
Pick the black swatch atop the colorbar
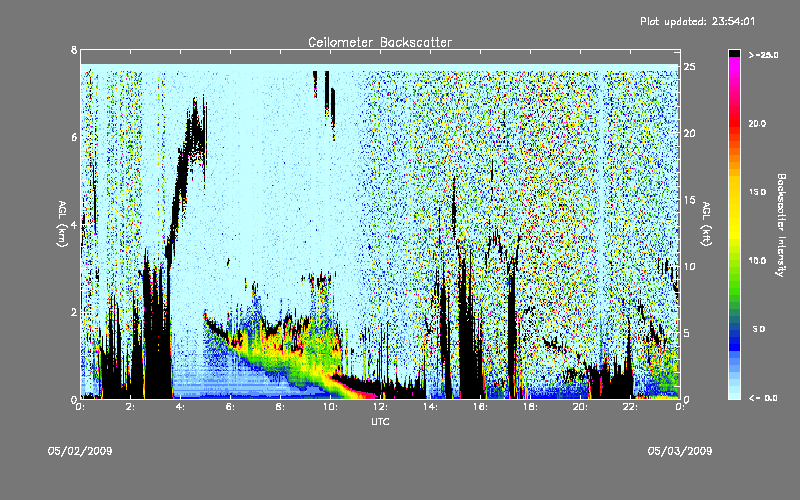click(x=734, y=53)
